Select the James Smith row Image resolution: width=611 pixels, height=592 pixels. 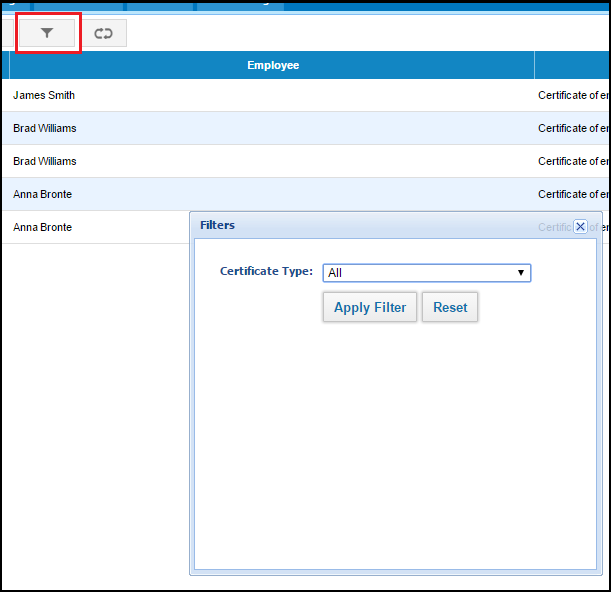pos(306,95)
